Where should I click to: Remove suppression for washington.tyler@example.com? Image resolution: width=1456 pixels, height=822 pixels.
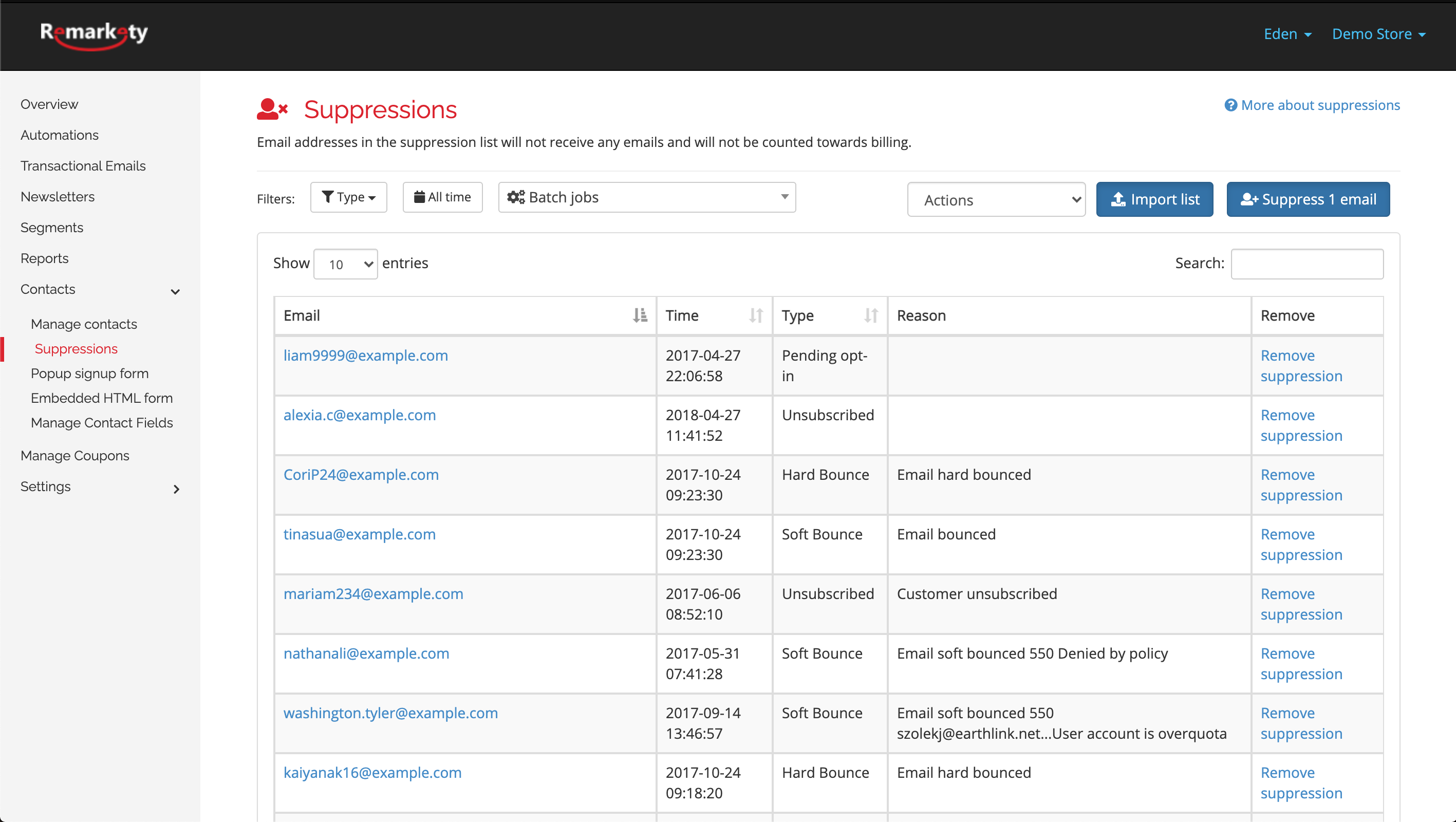click(1302, 723)
